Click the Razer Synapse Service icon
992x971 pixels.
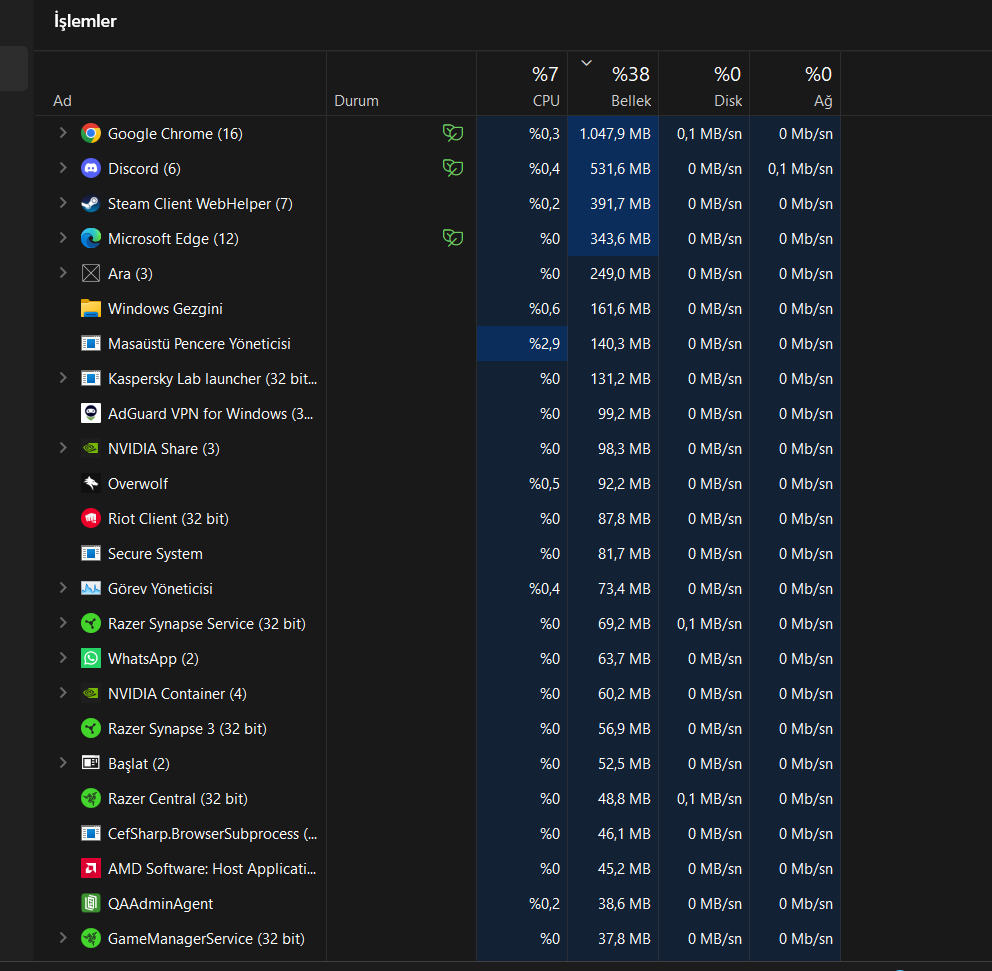[91, 624]
